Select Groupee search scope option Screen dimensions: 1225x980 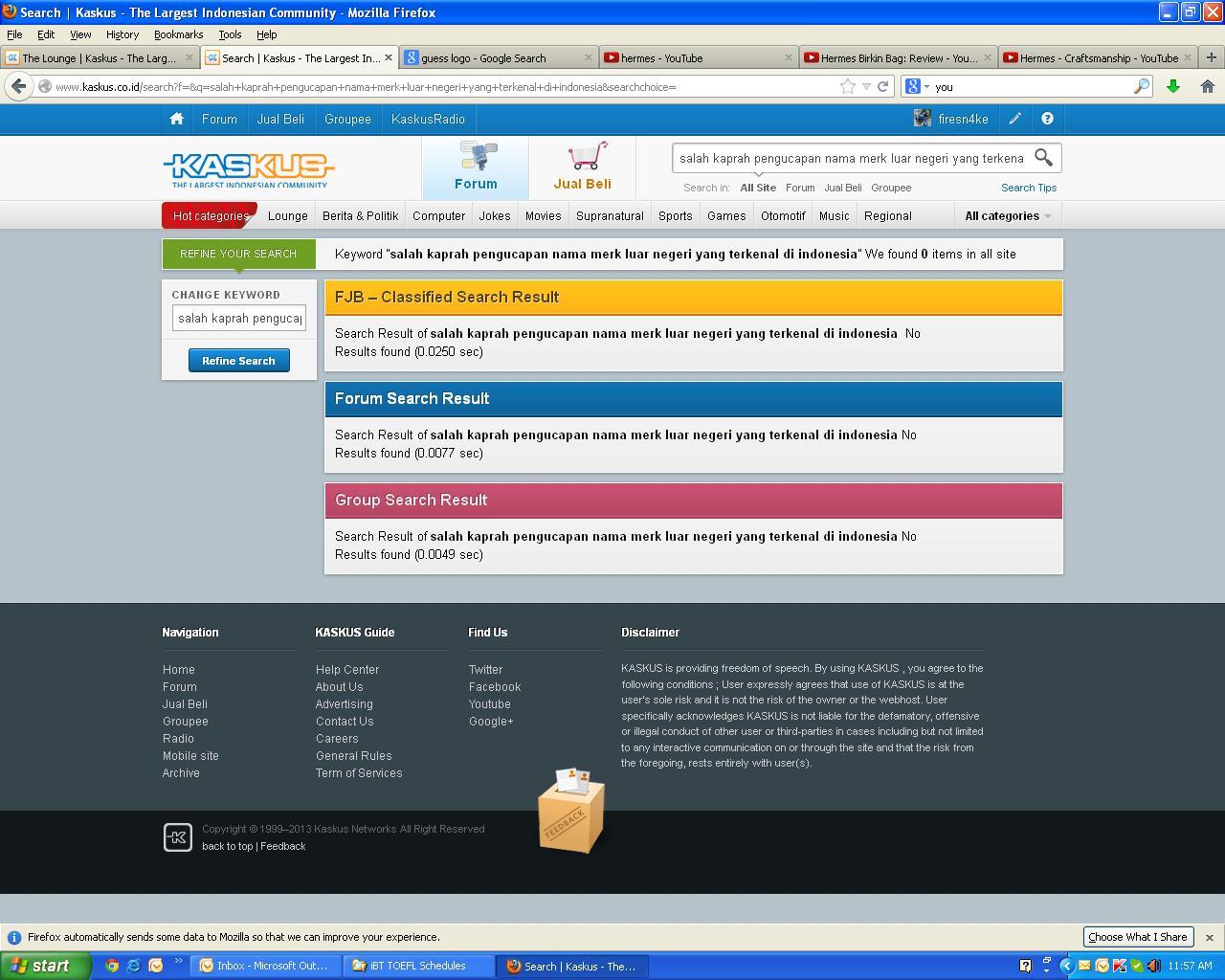pyautogui.click(x=891, y=188)
